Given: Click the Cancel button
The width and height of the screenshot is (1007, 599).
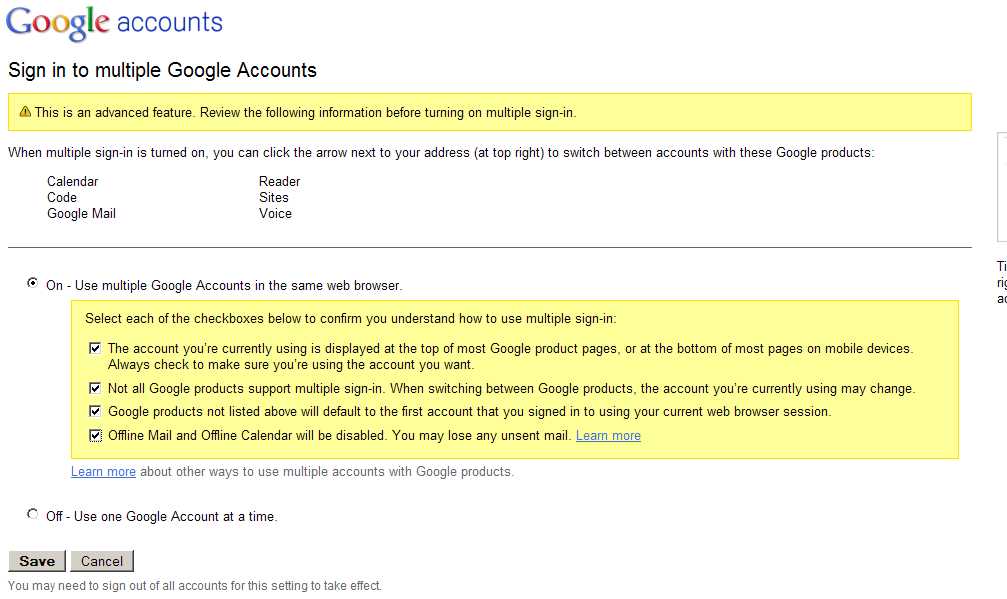Looking at the screenshot, I should (102, 561).
